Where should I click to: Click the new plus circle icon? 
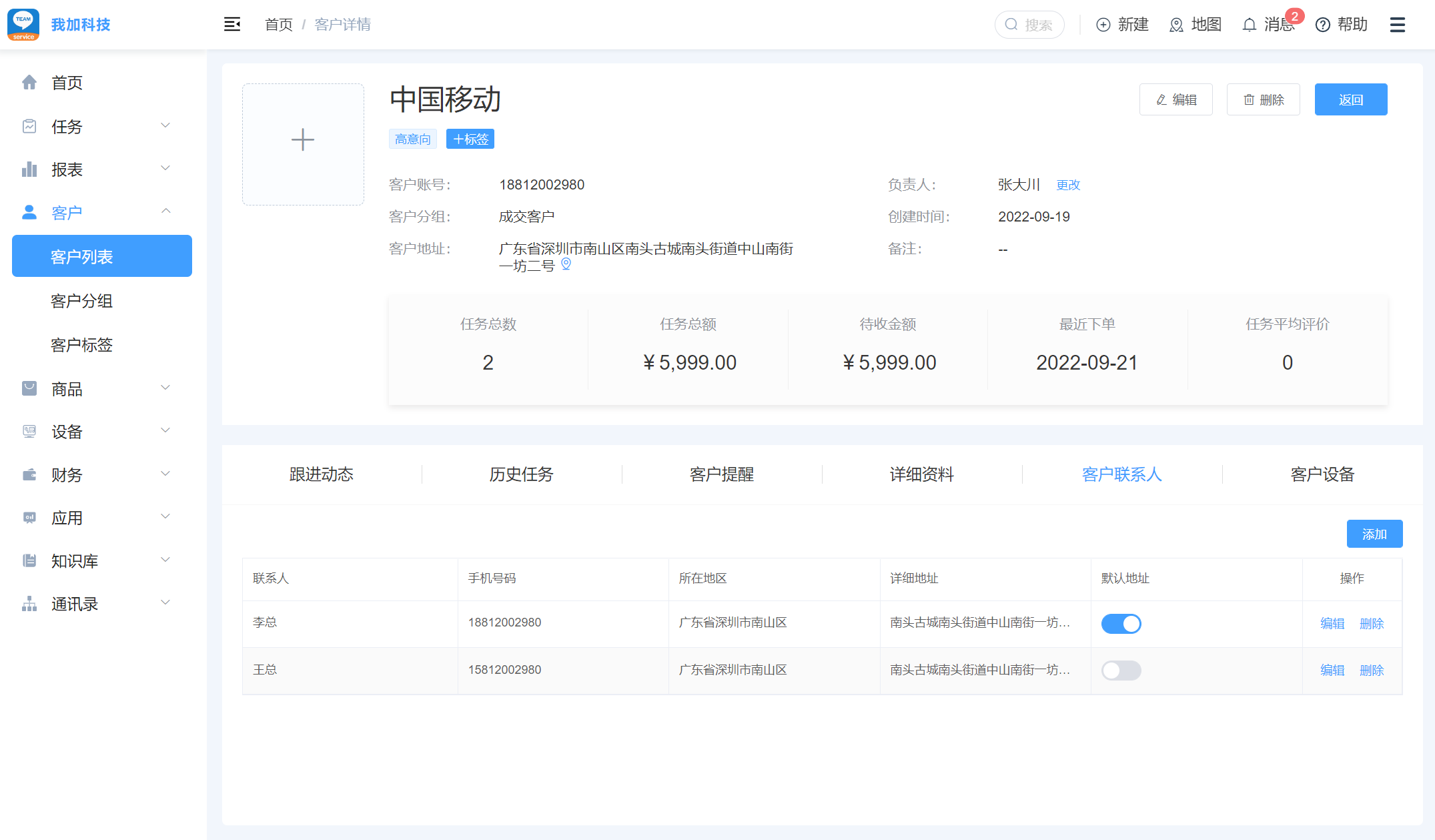click(x=1103, y=25)
